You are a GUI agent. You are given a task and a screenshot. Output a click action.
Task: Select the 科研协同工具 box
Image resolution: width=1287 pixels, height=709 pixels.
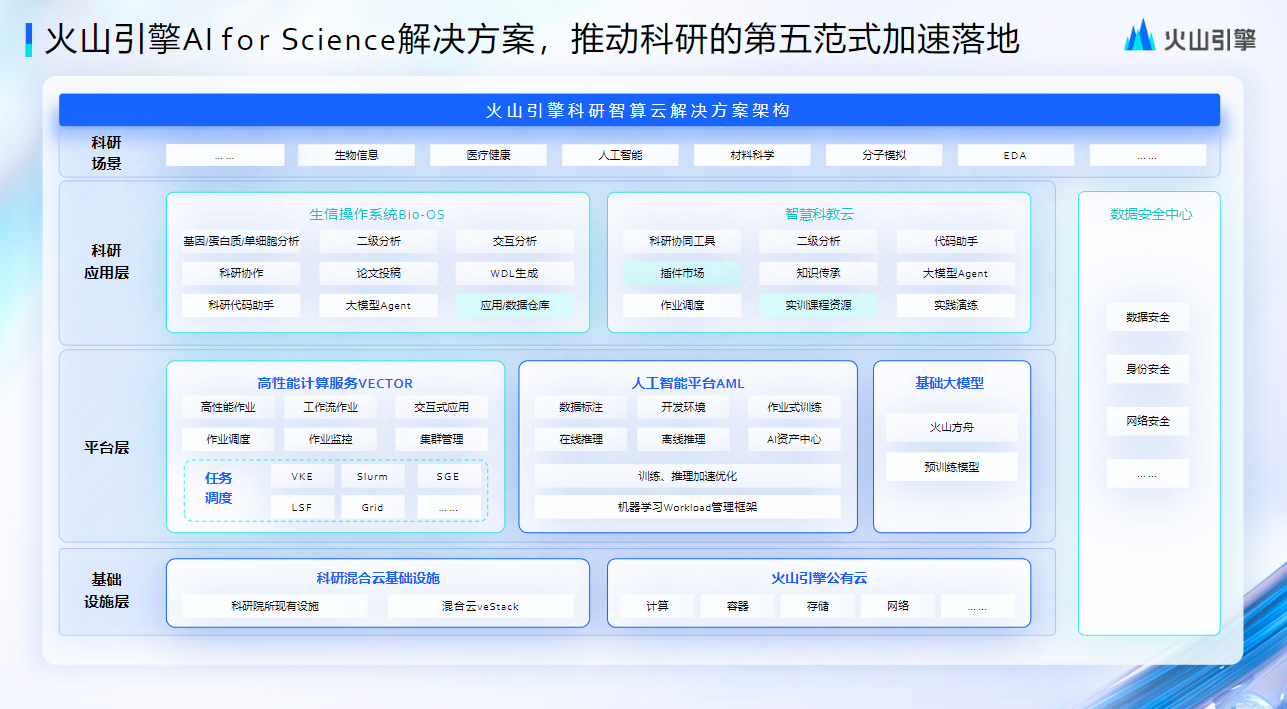click(682, 241)
